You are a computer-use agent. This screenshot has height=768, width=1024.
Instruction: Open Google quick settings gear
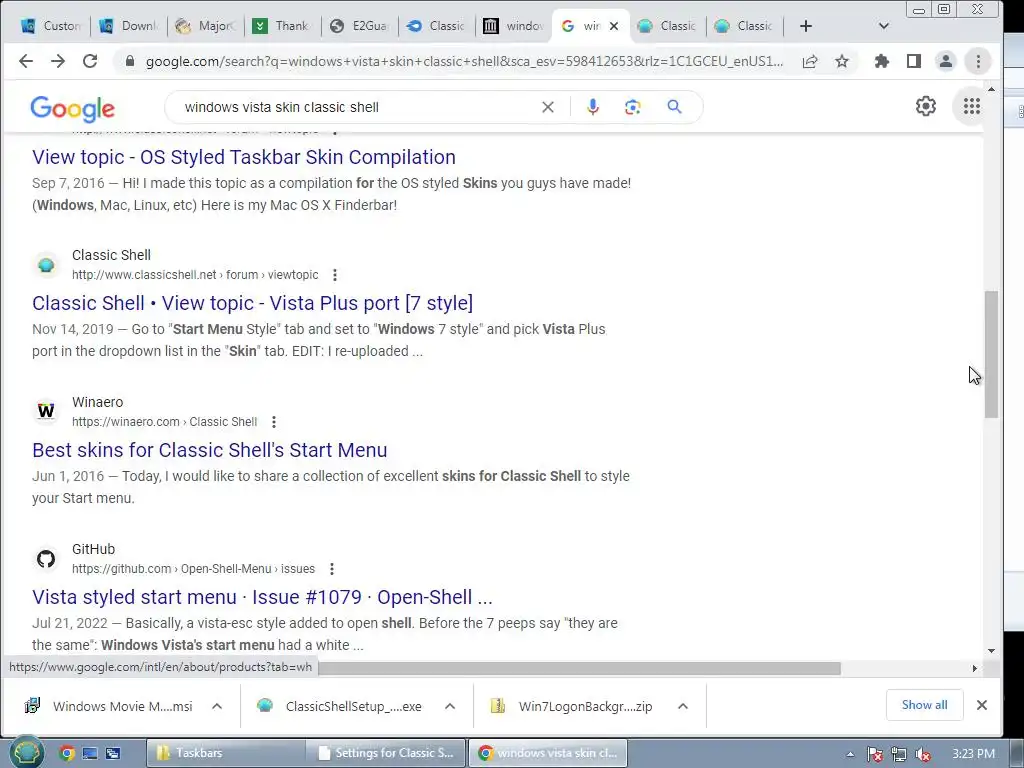tap(925, 106)
